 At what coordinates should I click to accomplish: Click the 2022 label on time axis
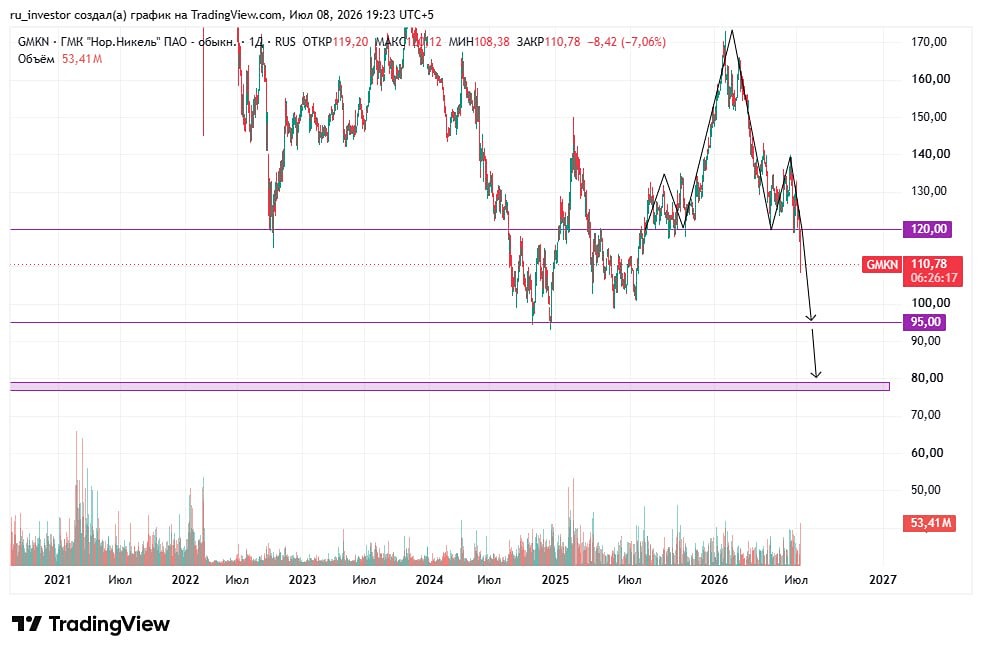click(185, 580)
